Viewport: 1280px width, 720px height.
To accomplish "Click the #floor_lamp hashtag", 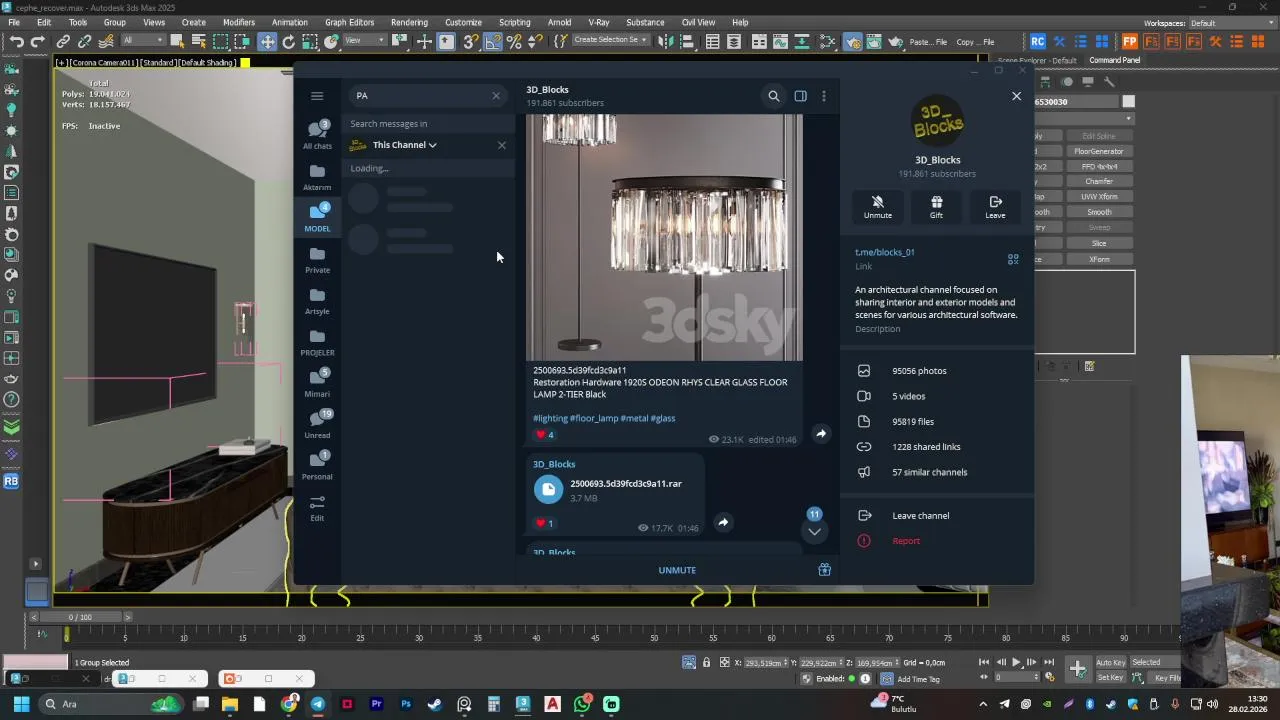I will pyautogui.click(x=594, y=418).
